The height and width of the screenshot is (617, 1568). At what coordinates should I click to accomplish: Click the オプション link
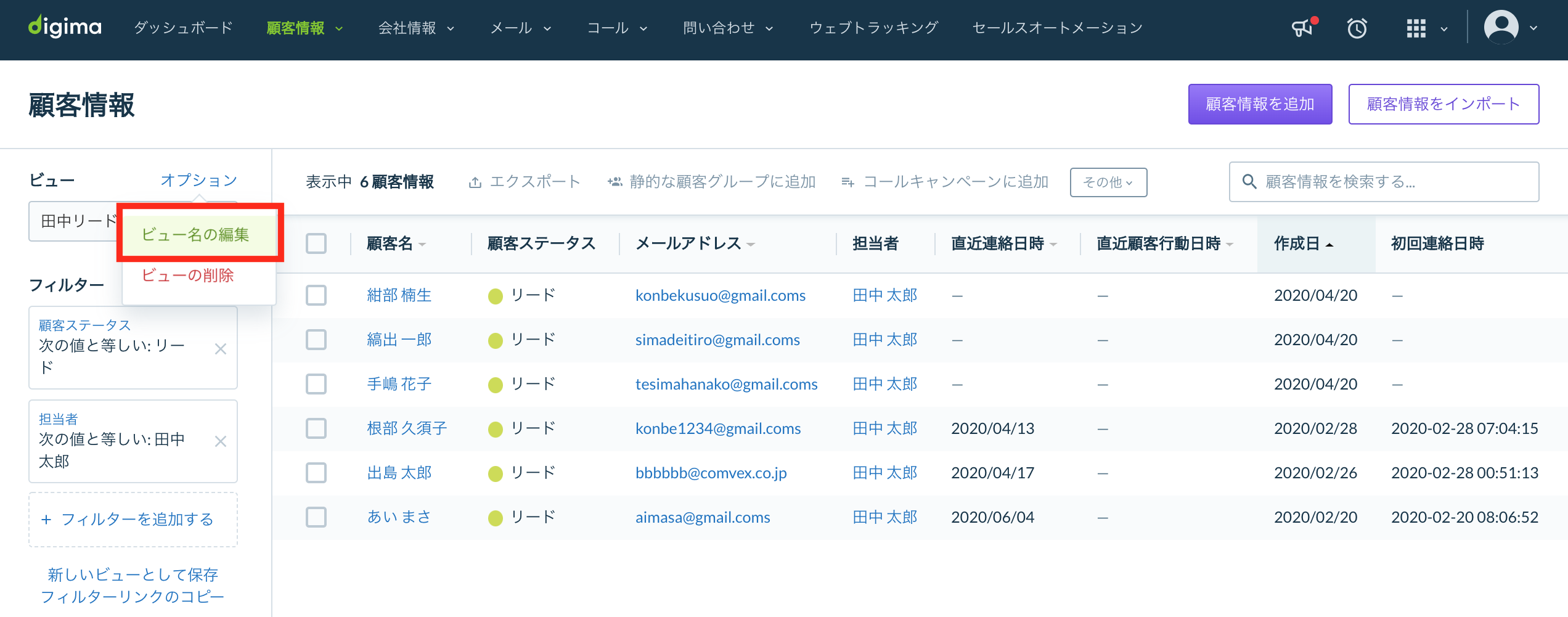click(199, 180)
